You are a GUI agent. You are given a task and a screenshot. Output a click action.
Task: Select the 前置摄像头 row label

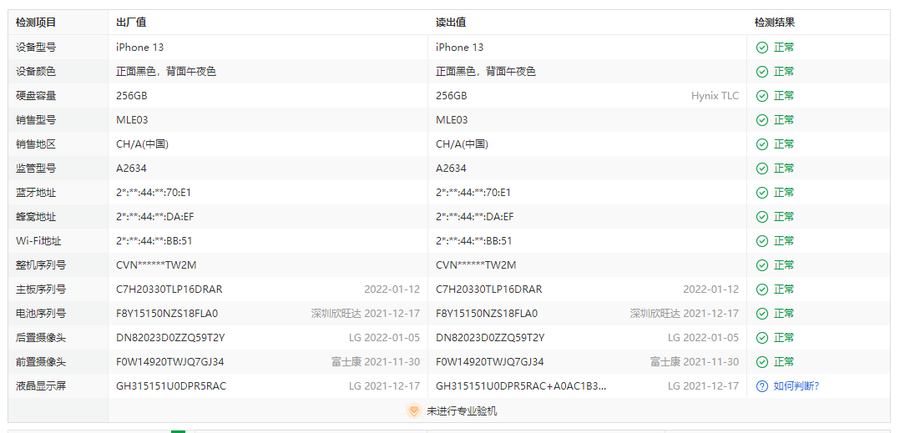click(x=41, y=362)
